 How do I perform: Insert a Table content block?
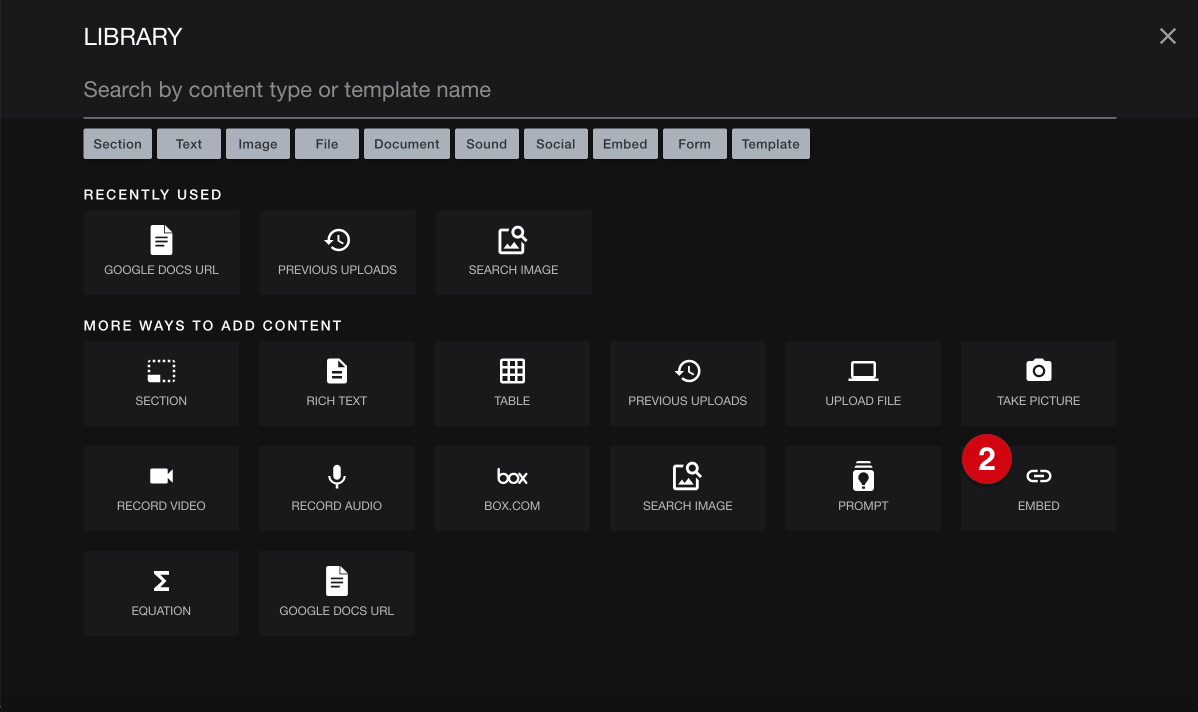[512, 383]
